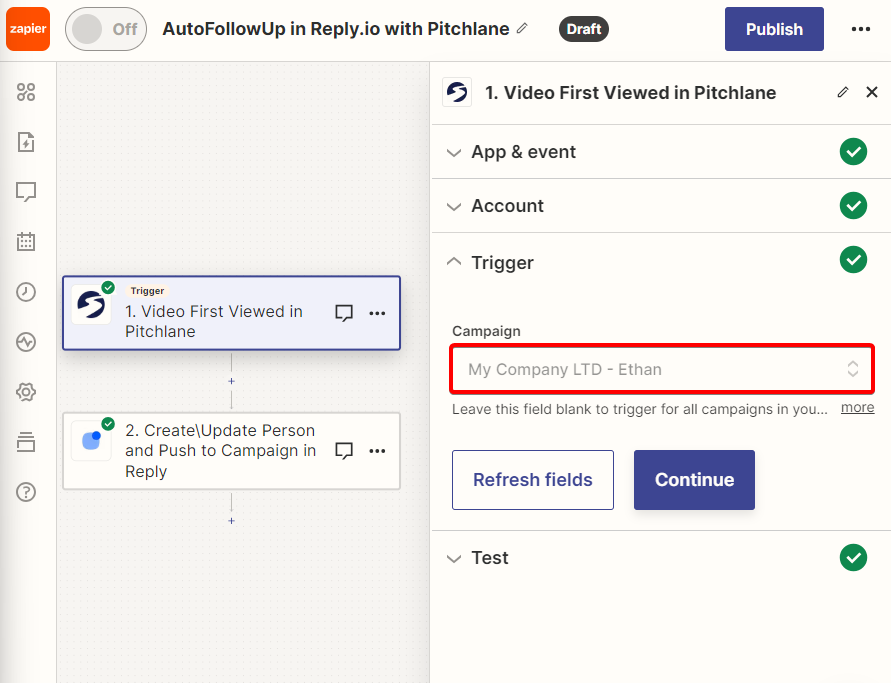Open the settings gear icon in sidebar

tap(26, 392)
